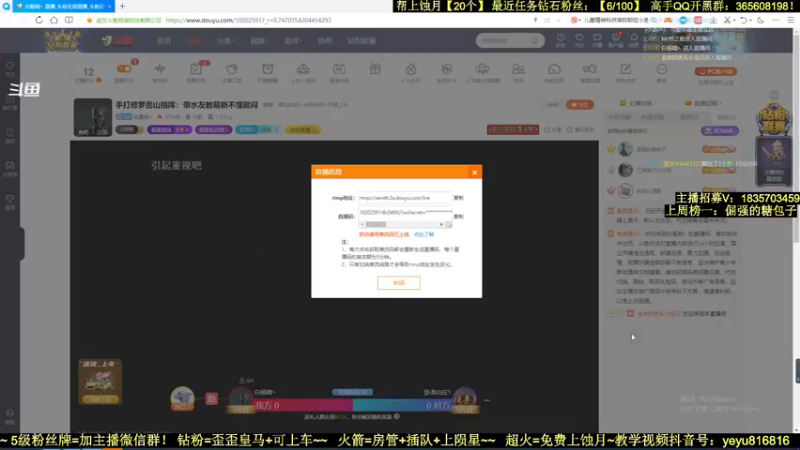Click the outlined close button at the dialog bottom
This screenshot has width=800, height=450.
pyautogui.click(x=398, y=283)
